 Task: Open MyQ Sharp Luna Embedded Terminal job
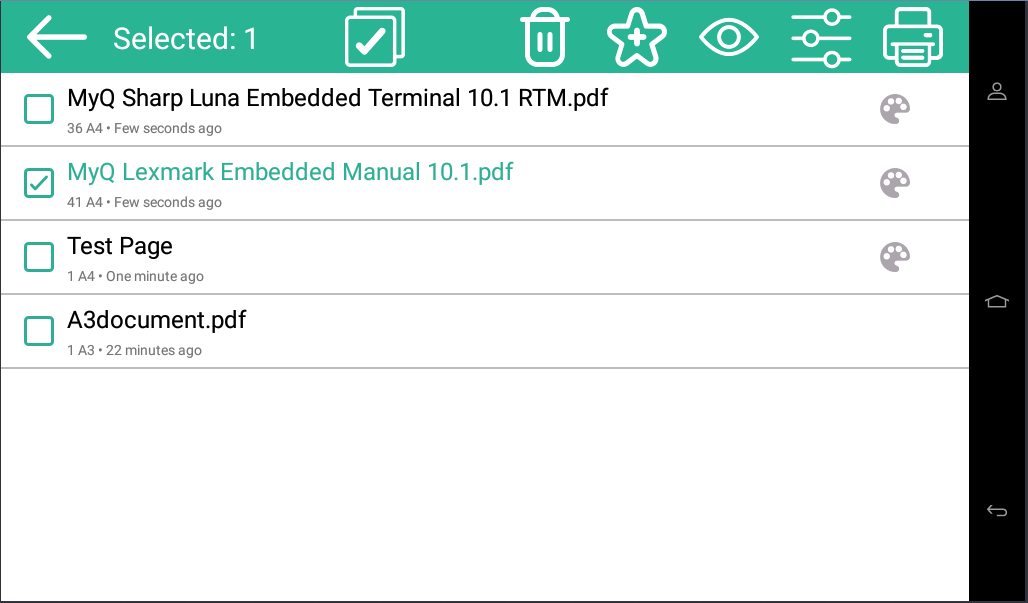point(337,98)
